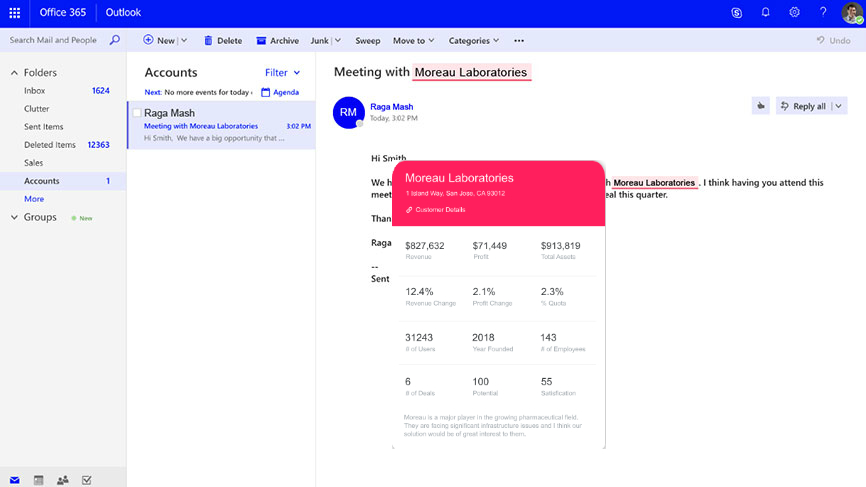The image size is (866, 487).
Task: Click the like thumbs-up icon
Action: pyautogui.click(x=761, y=106)
